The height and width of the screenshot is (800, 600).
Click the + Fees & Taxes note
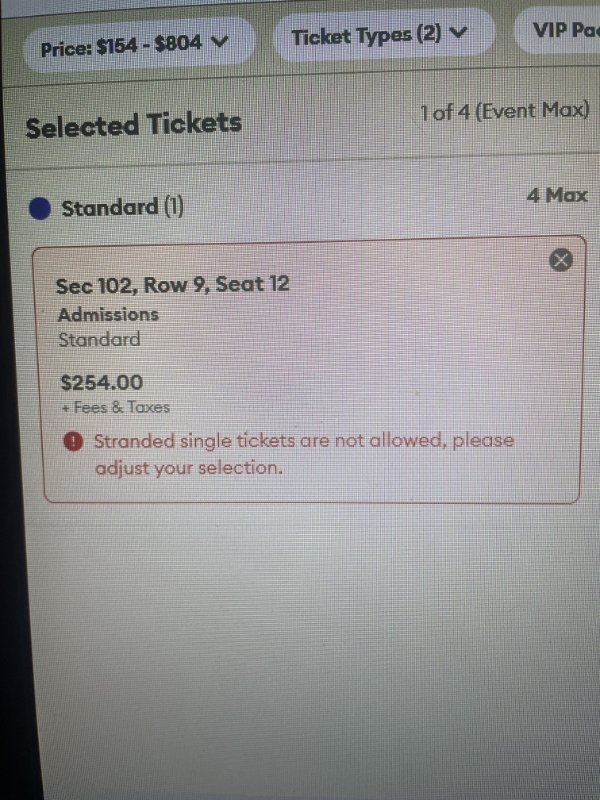click(115, 407)
